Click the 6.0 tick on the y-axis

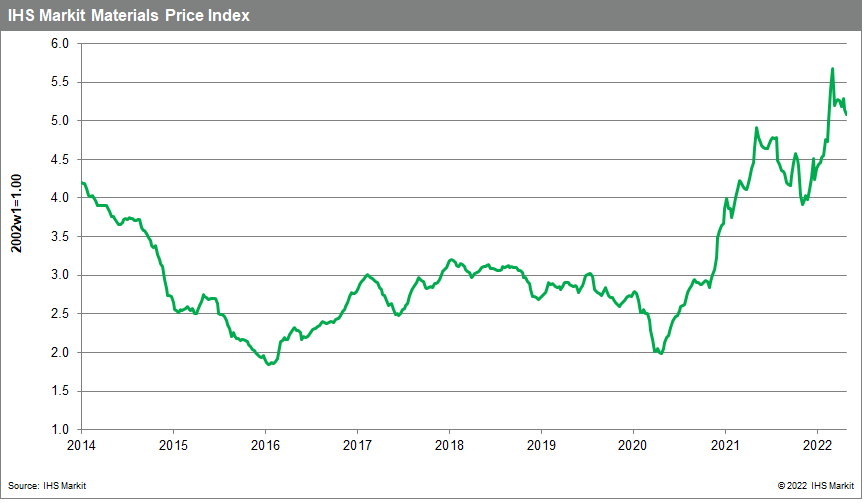(x=58, y=44)
